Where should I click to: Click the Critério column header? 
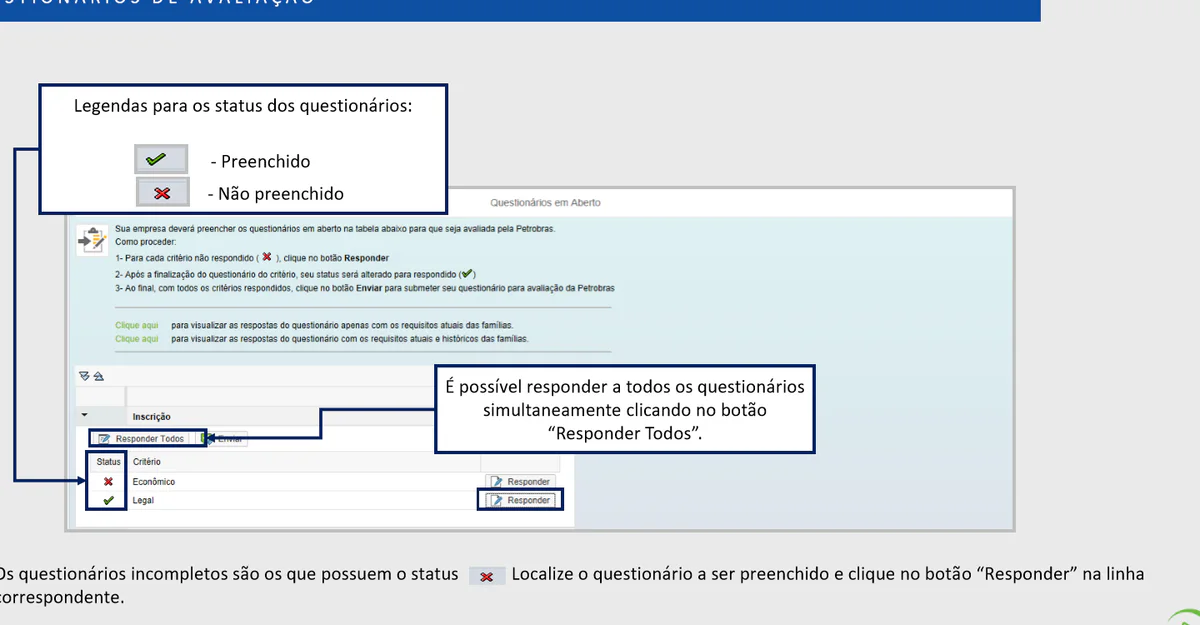147,462
